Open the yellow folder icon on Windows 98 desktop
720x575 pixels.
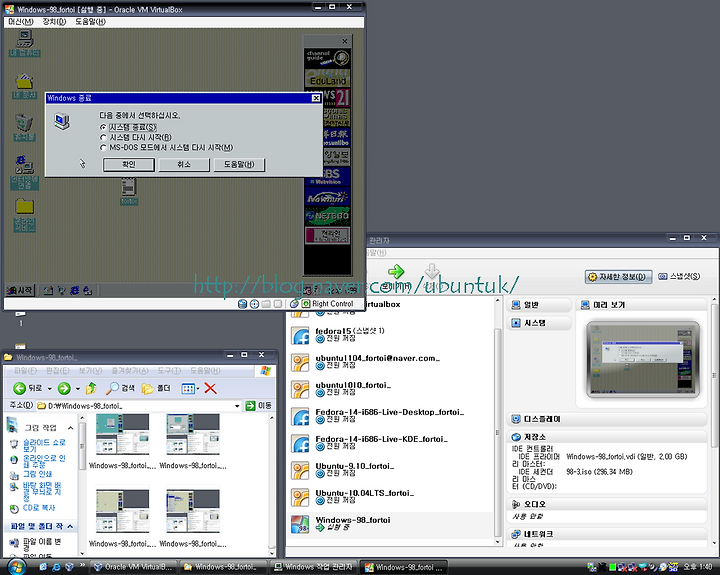coord(24,215)
